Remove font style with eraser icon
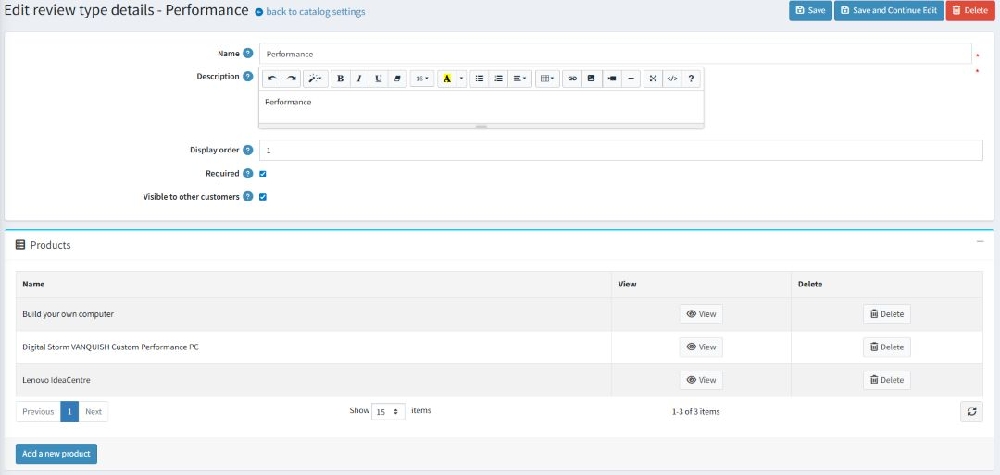Screen dimensions: 1000x475 (397, 78)
